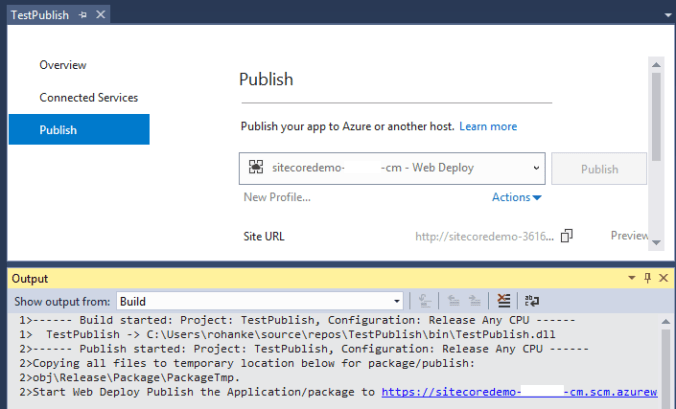Expand the Actions menu
The image size is (676, 409).
[x=516, y=197]
